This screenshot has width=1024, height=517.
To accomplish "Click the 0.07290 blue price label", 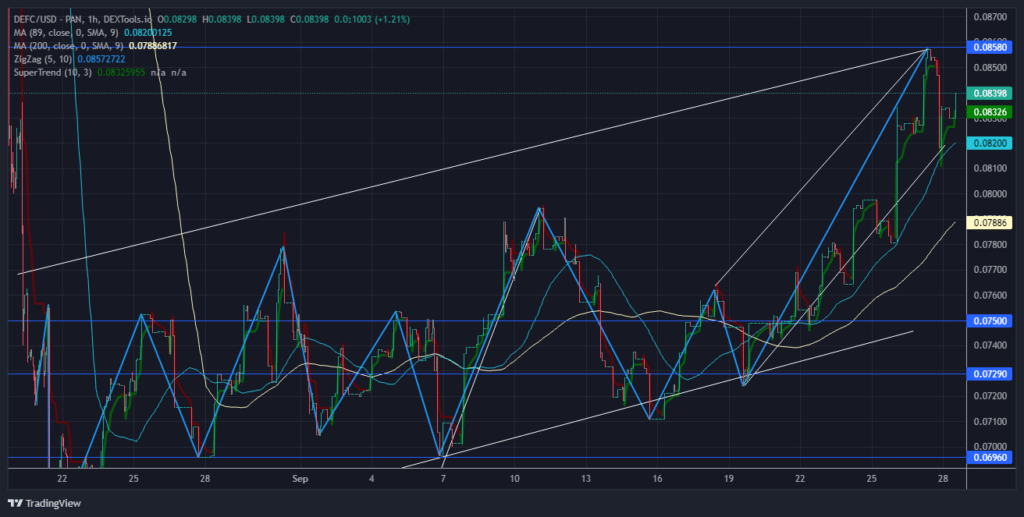I will coord(989,374).
